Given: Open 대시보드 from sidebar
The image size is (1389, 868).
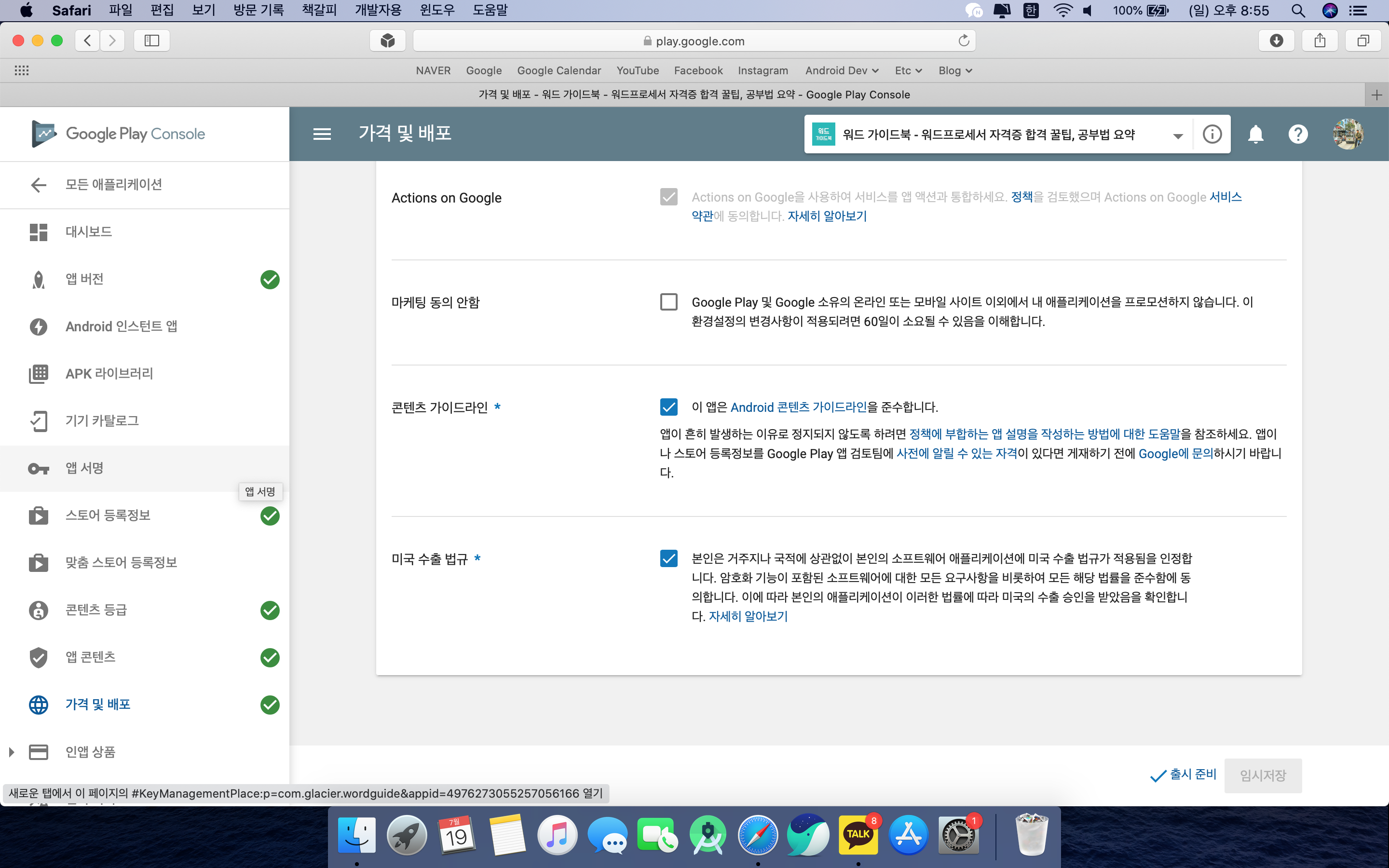Looking at the screenshot, I should (x=88, y=232).
